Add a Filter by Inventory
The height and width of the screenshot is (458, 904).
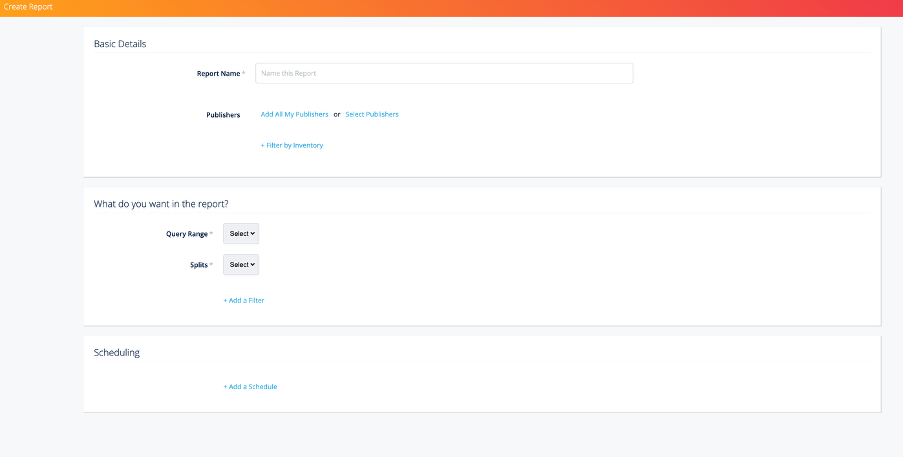292,146
